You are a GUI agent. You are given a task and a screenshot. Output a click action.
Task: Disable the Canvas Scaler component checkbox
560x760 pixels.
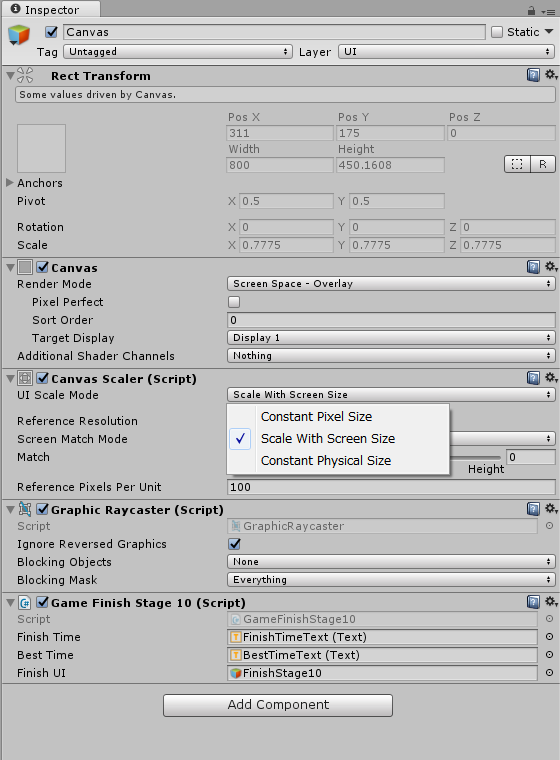click(43, 378)
